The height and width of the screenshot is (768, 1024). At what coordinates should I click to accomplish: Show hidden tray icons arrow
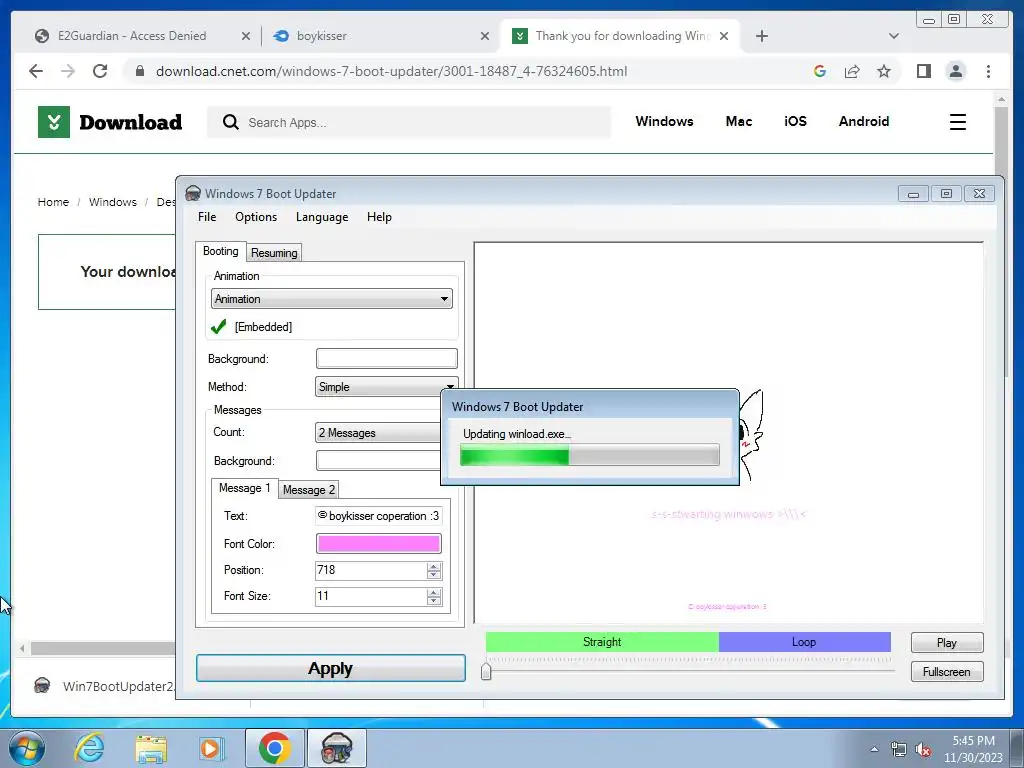coord(874,749)
